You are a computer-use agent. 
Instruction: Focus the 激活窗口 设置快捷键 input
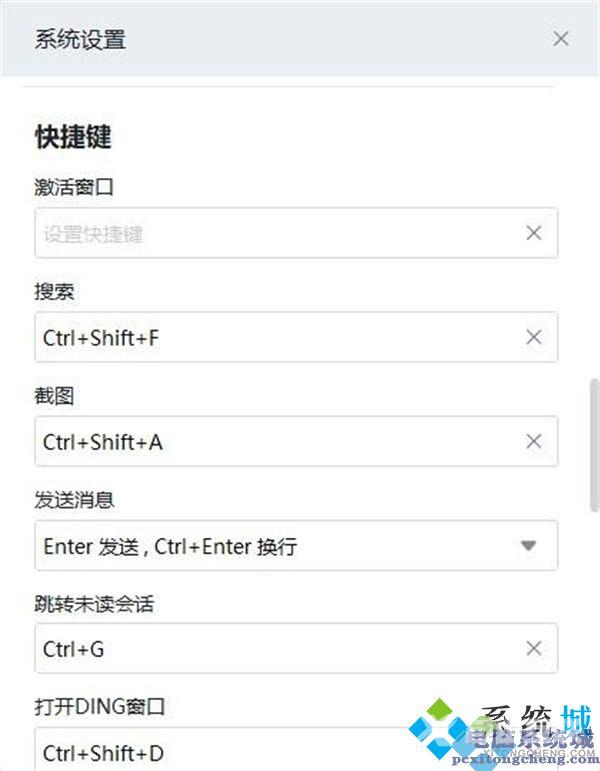pyautogui.click(x=270, y=233)
